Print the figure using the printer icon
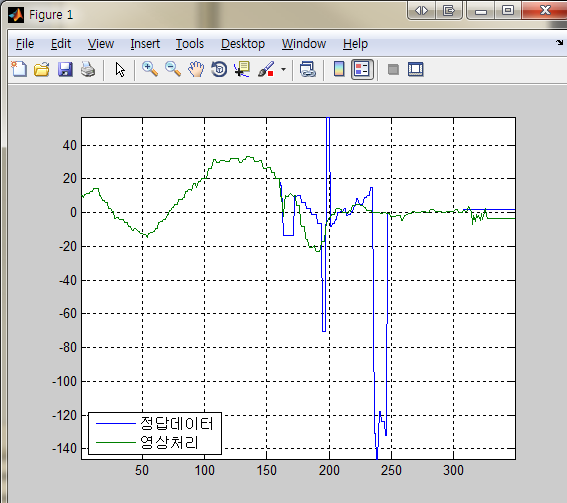The image size is (567, 503). (x=88, y=69)
